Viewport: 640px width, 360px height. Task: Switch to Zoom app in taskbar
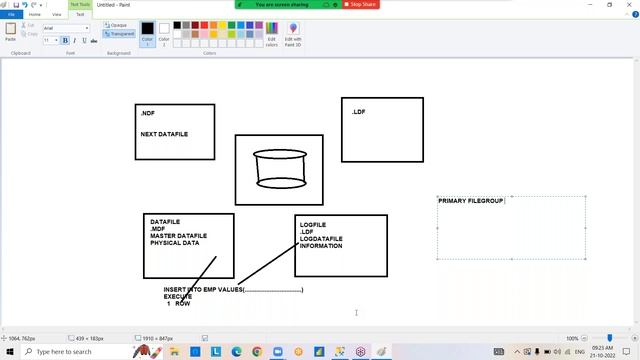click(x=278, y=351)
